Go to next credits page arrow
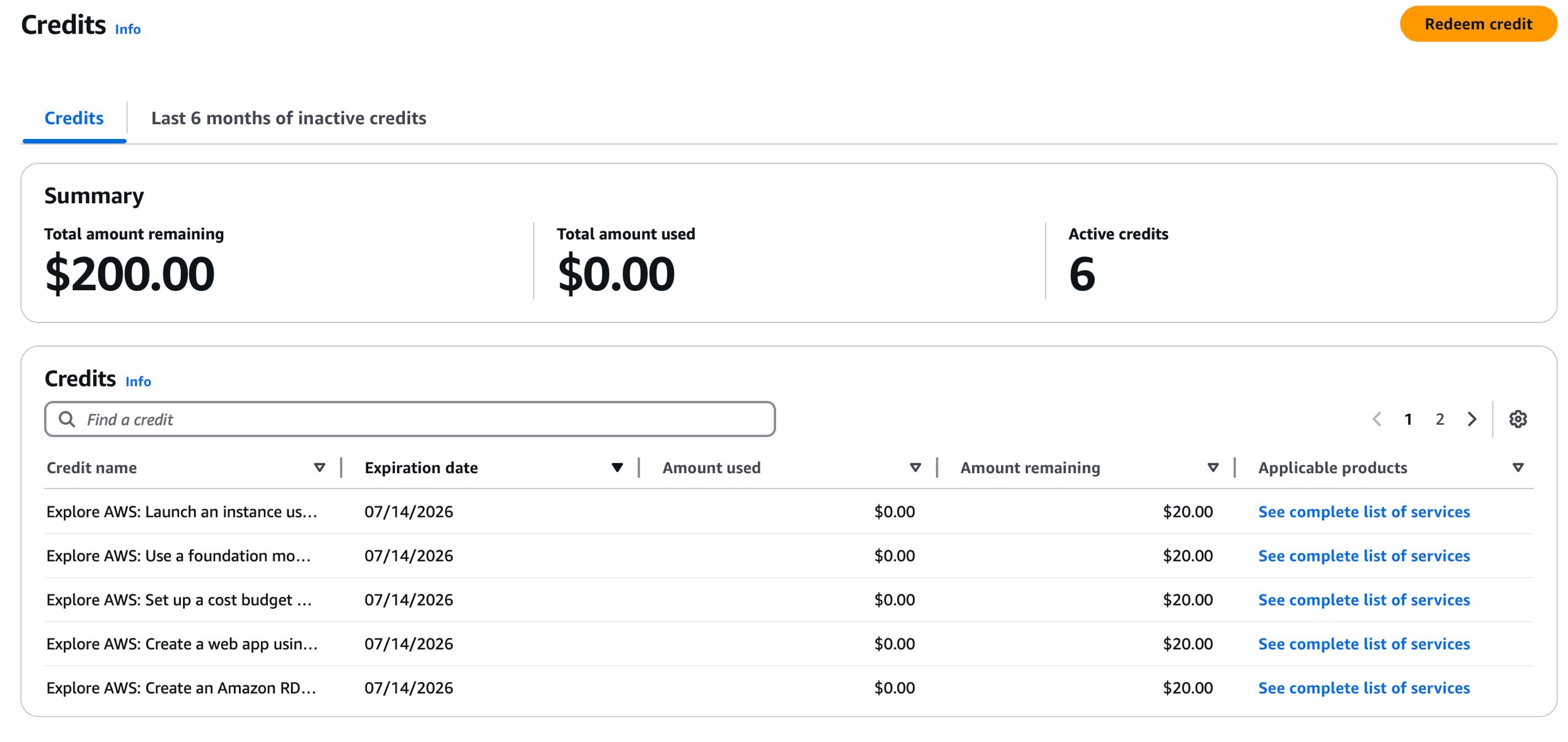The width and height of the screenshot is (1568, 742). pyautogui.click(x=1472, y=419)
